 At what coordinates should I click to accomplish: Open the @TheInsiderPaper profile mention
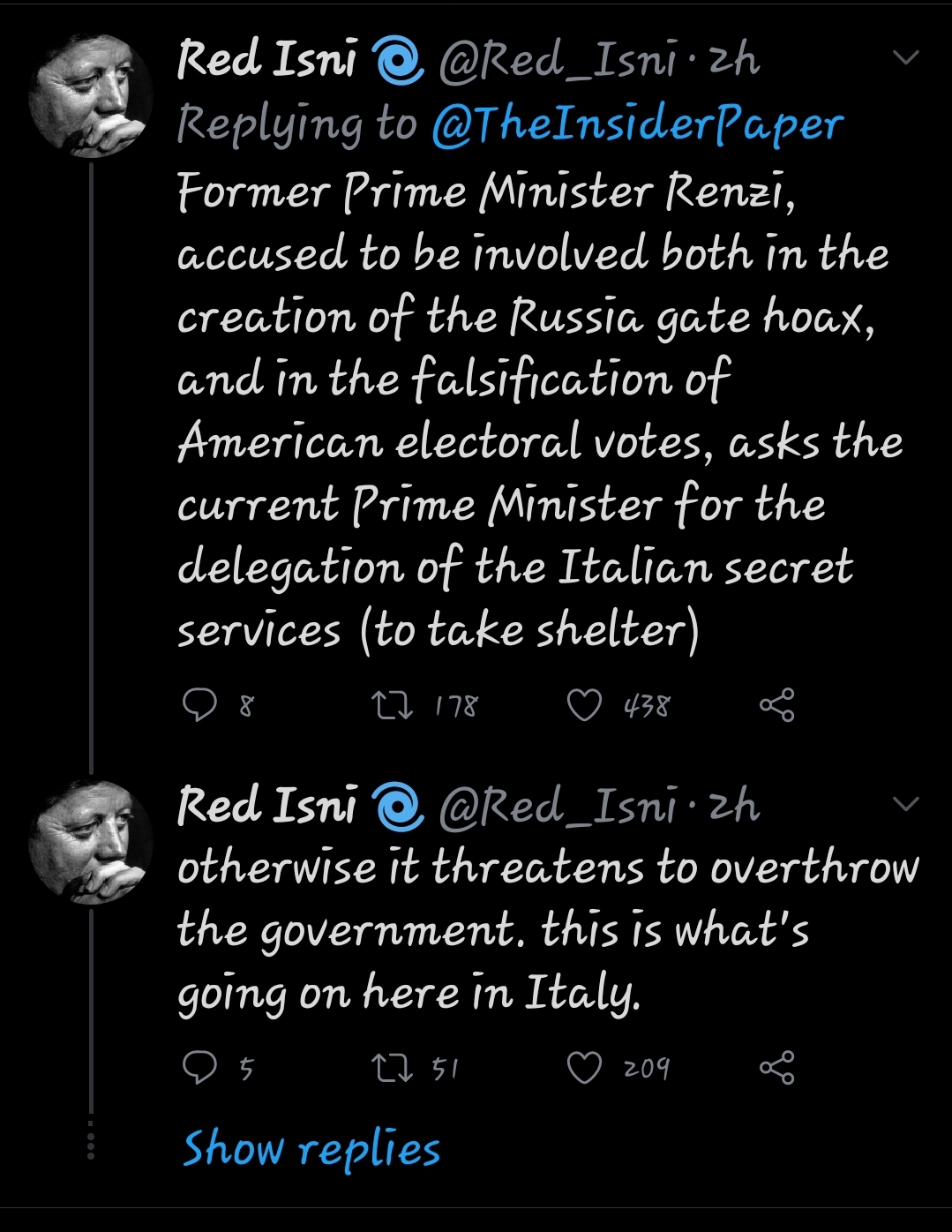(x=637, y=124)
